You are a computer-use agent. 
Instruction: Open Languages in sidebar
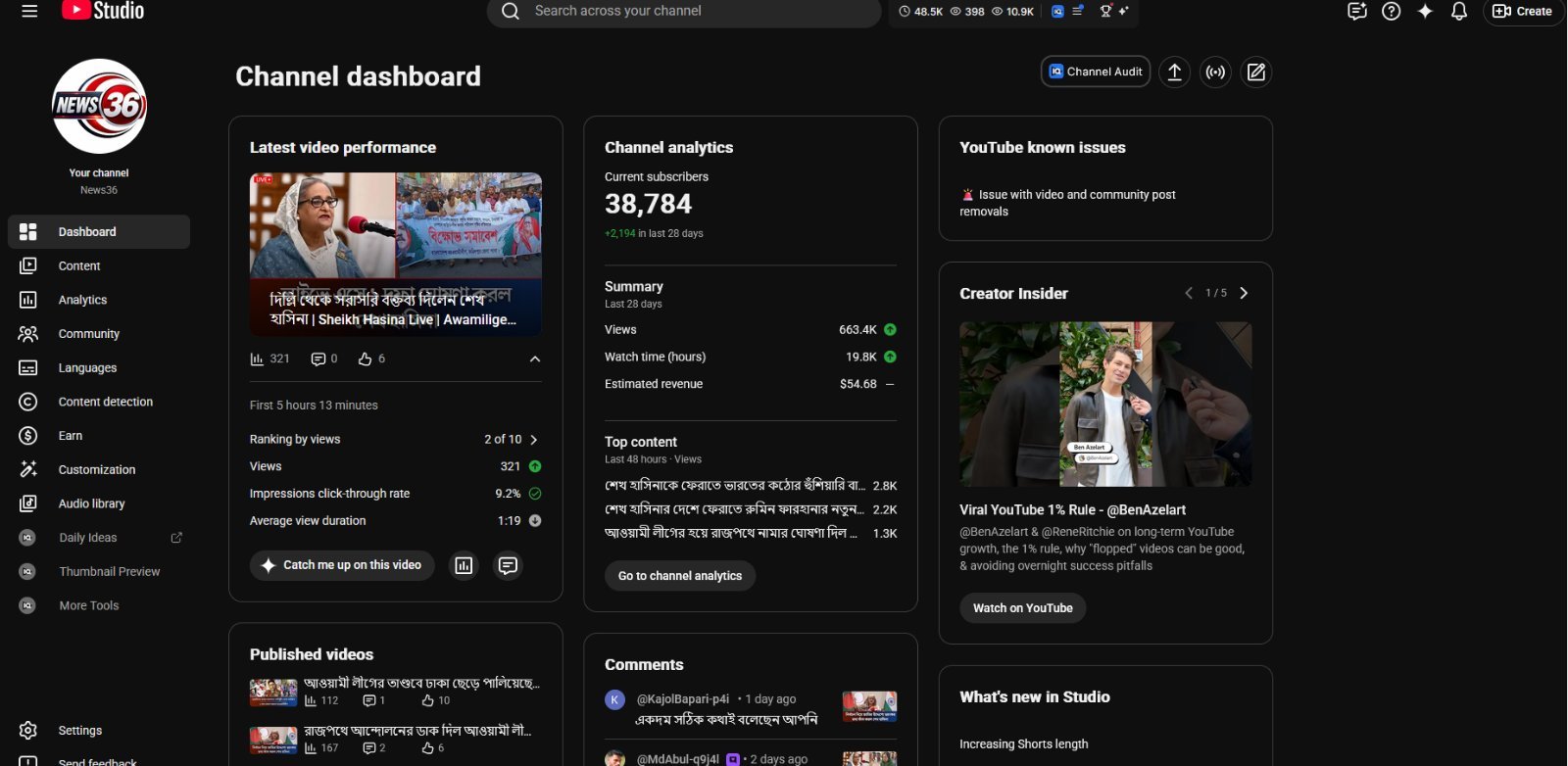[99, 368]
